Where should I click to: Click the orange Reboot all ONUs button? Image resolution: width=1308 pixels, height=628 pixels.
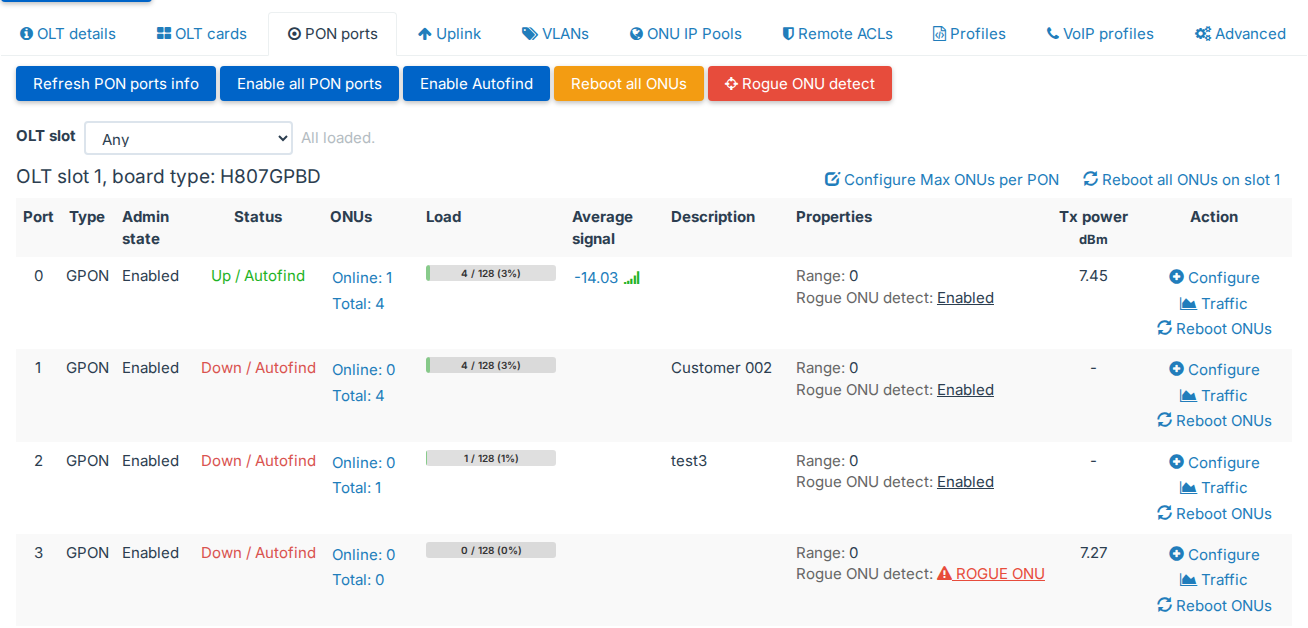(x=629, y=84)
